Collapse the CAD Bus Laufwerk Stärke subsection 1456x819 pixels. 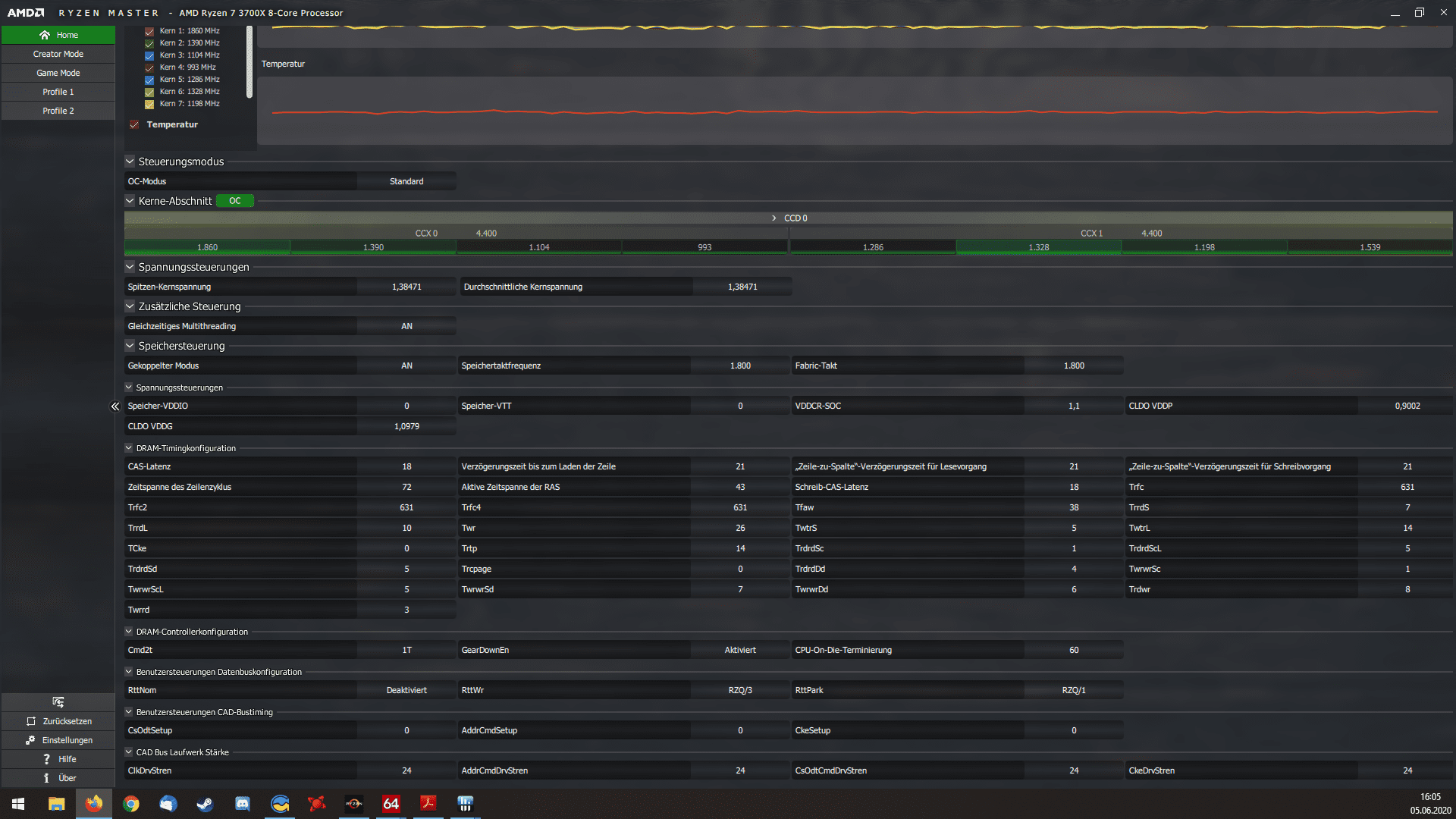pos(129,752)
